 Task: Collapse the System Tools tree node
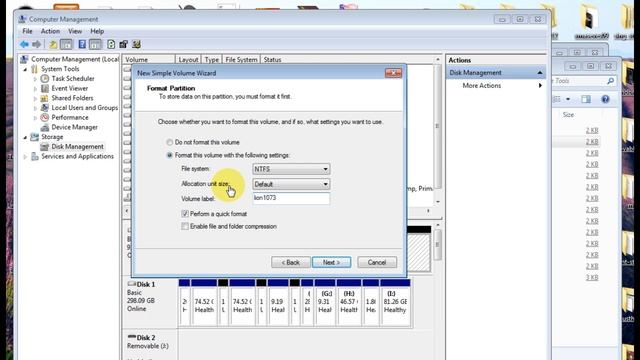click(x=25, y=69)
